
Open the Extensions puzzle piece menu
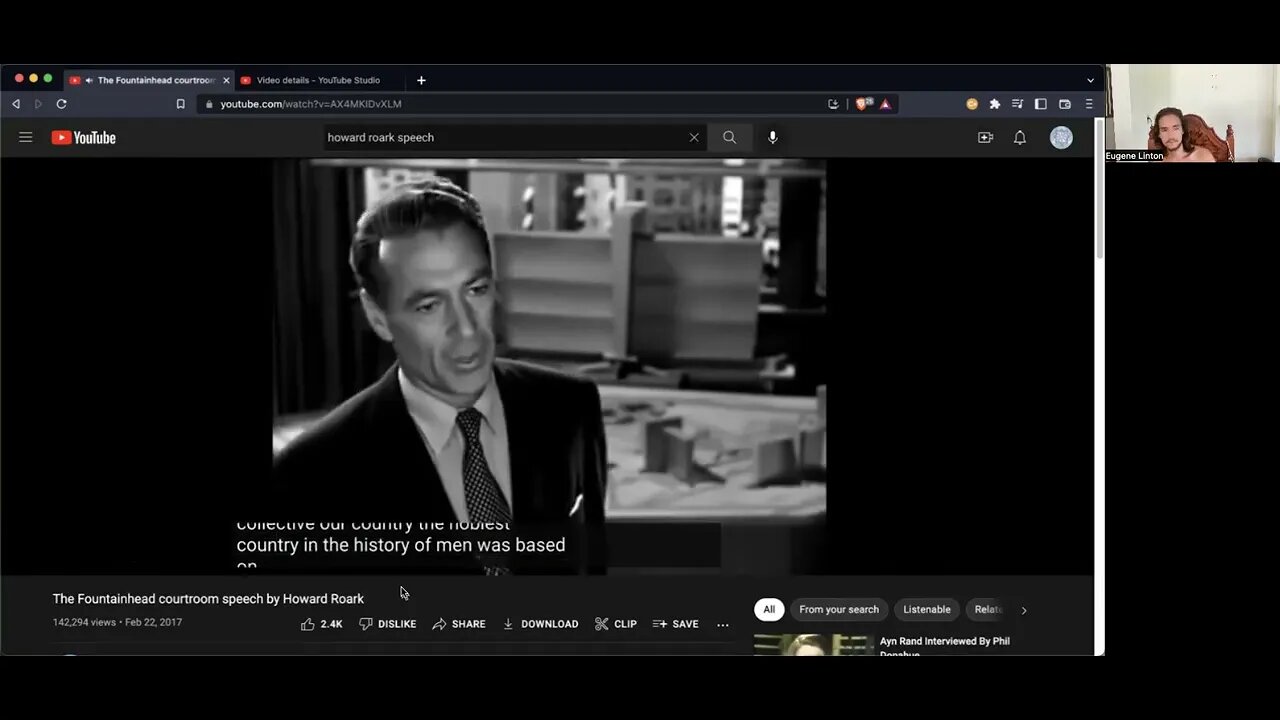tap(995, 104)
